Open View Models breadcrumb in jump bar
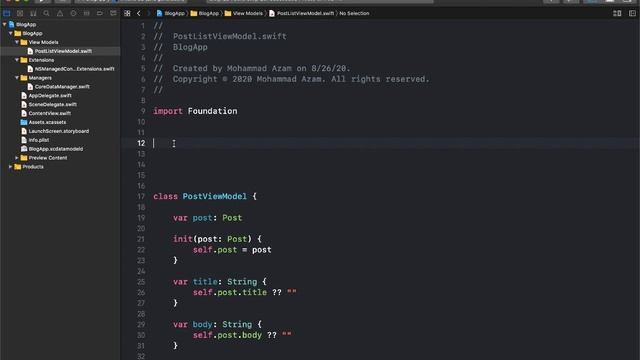The width and height of the screenshot is (640, 360). [244, 13]
